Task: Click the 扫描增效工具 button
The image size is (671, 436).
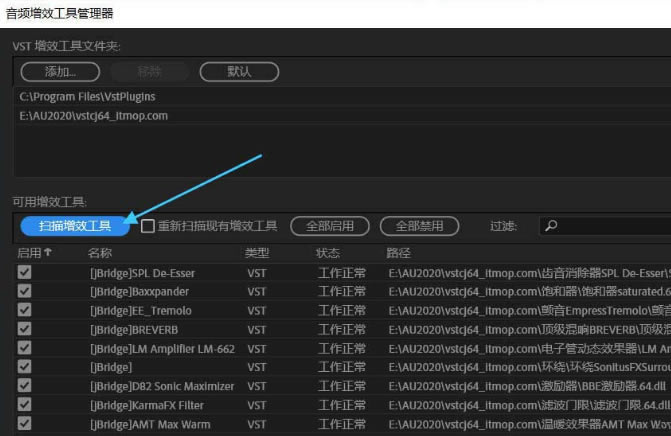Action: [x=75, y=226]
